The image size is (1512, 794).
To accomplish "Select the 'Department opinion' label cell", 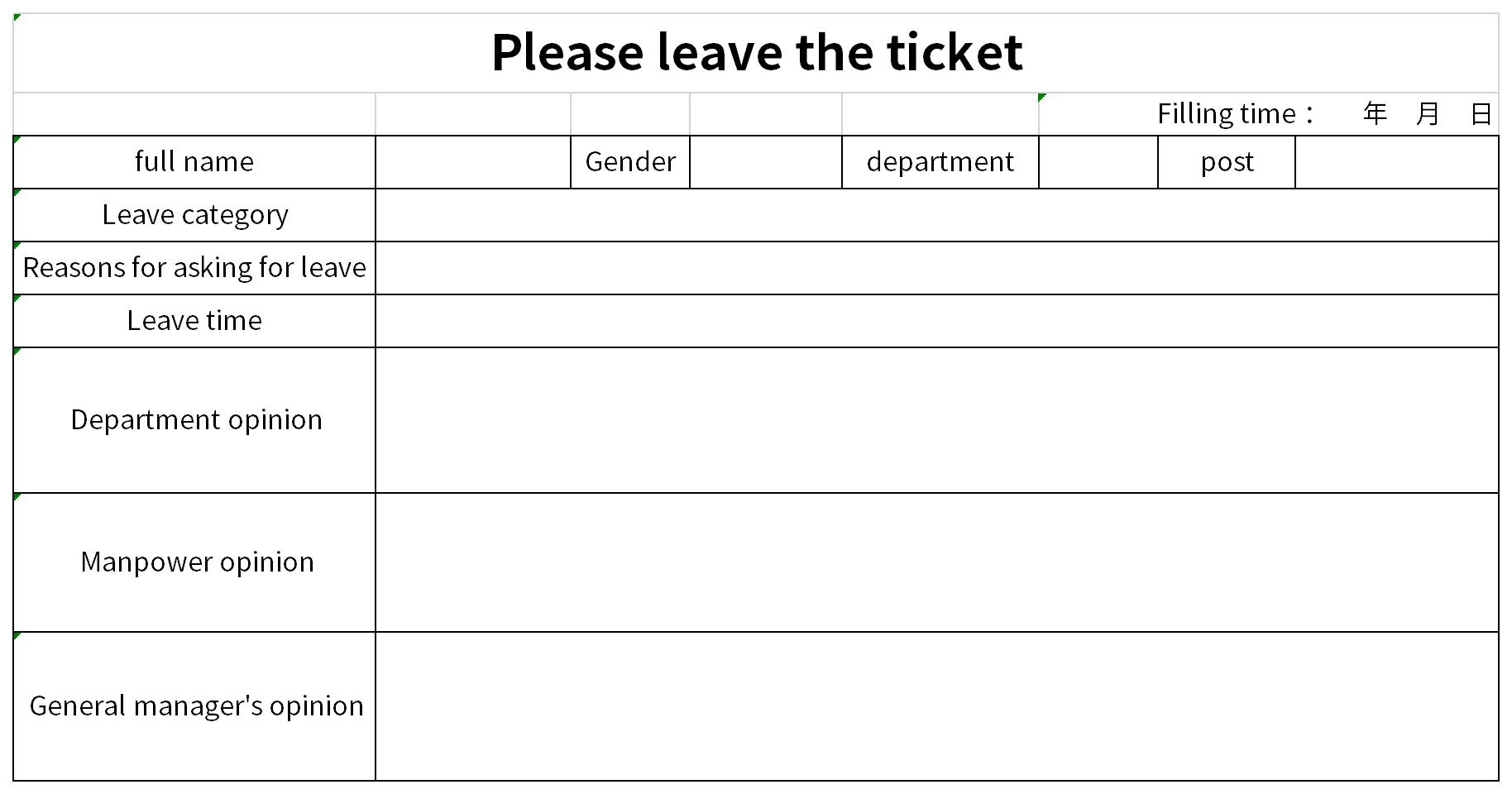I will tap(194, 420).
